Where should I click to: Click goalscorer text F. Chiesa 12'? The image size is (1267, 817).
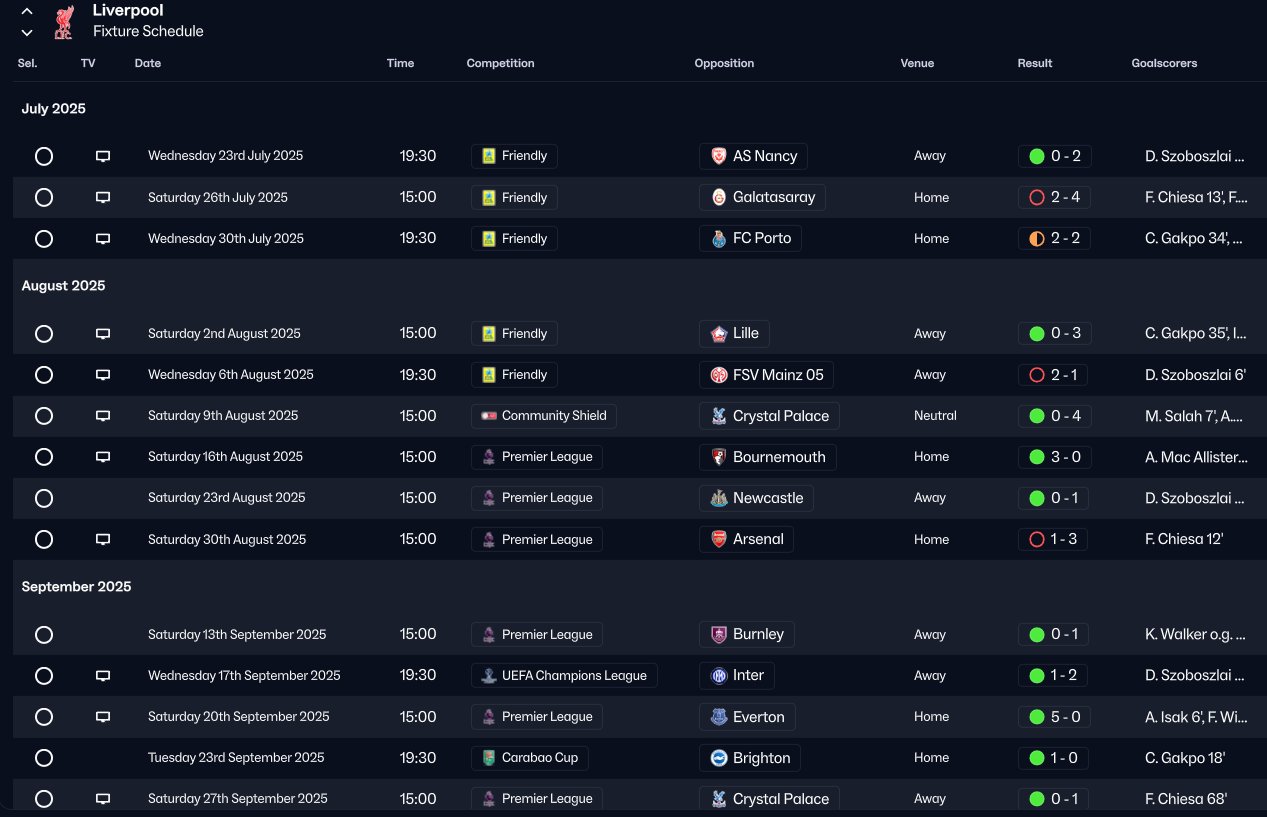[x=1184, y=539]
